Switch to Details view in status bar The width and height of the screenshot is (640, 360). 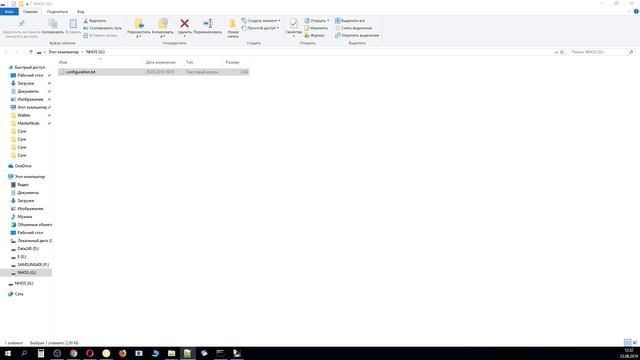point(627,342)
